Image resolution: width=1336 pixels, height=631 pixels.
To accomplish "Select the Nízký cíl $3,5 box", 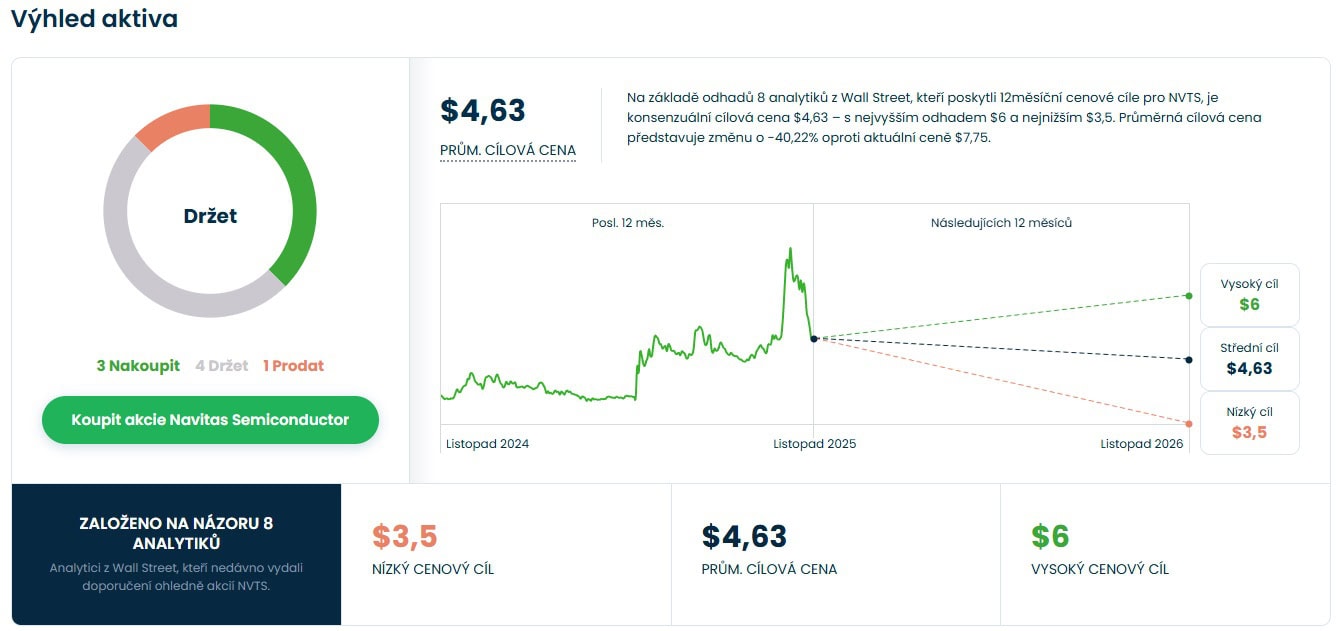I will point(1249,423).
